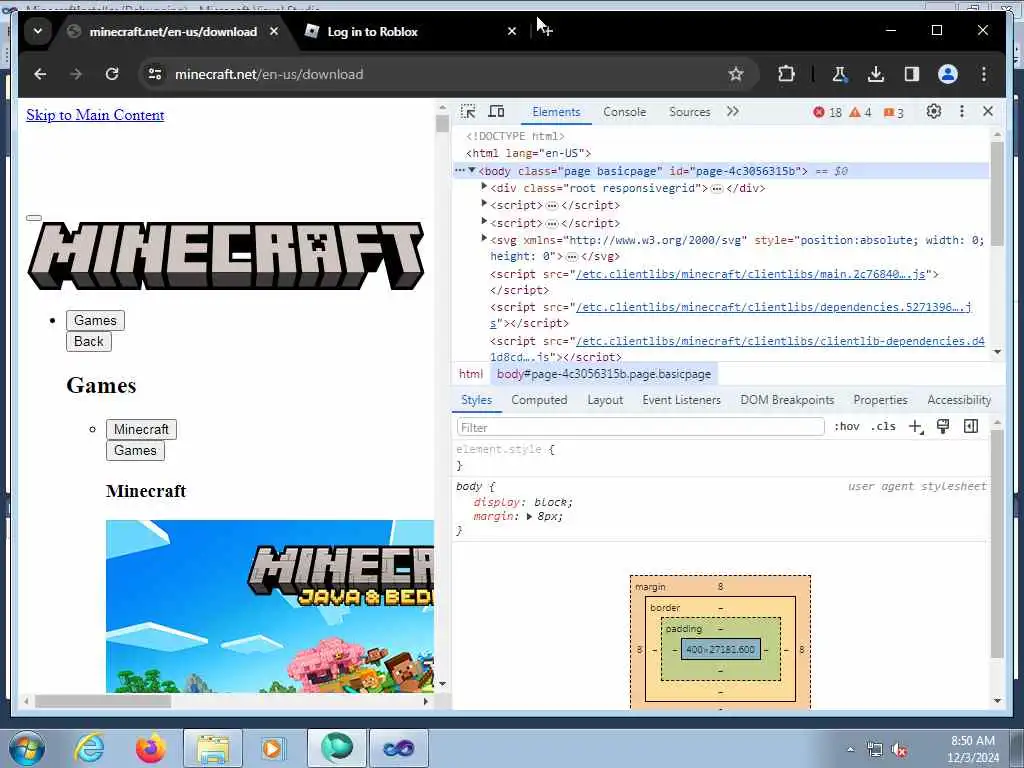
Task: Expand the second script node
Action: tap(484, 221)
